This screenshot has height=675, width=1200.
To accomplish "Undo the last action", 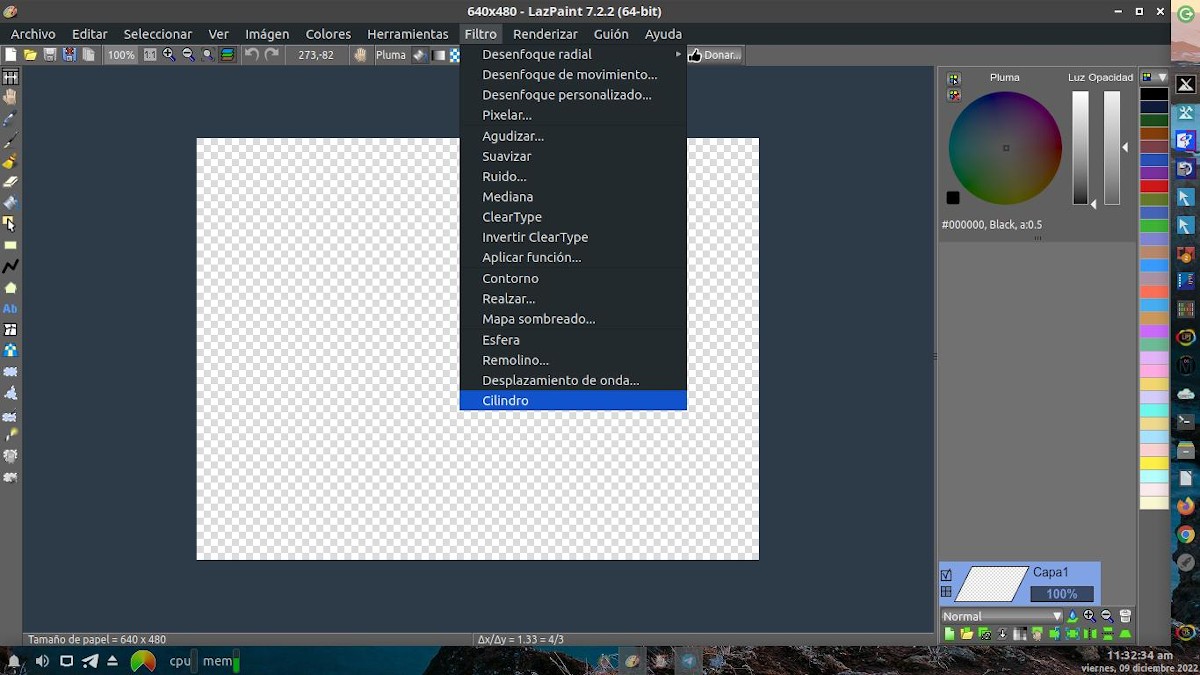I will click(x=253, y=55).
